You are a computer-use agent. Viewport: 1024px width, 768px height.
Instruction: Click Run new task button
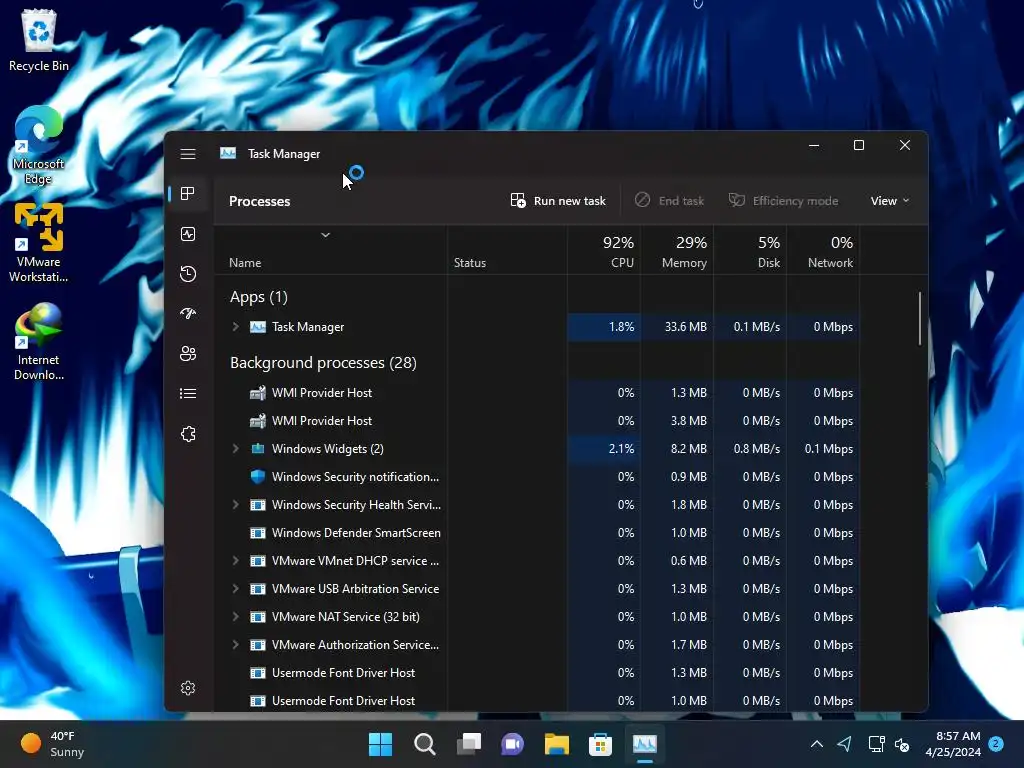558,200
